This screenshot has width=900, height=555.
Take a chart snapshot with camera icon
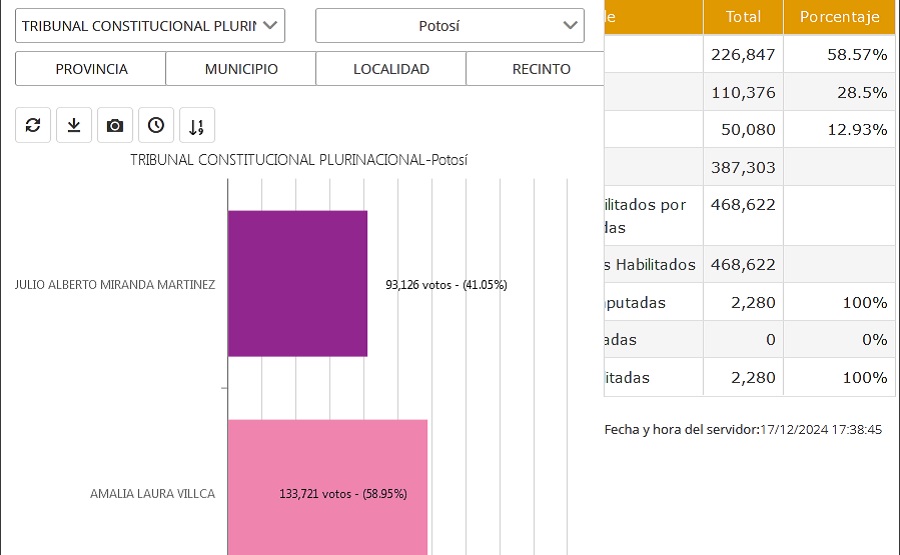click(115, 125)
